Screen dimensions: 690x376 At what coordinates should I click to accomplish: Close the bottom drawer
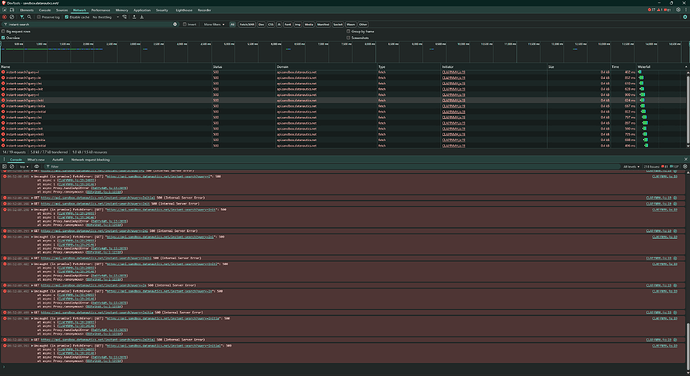coord(685,159)
